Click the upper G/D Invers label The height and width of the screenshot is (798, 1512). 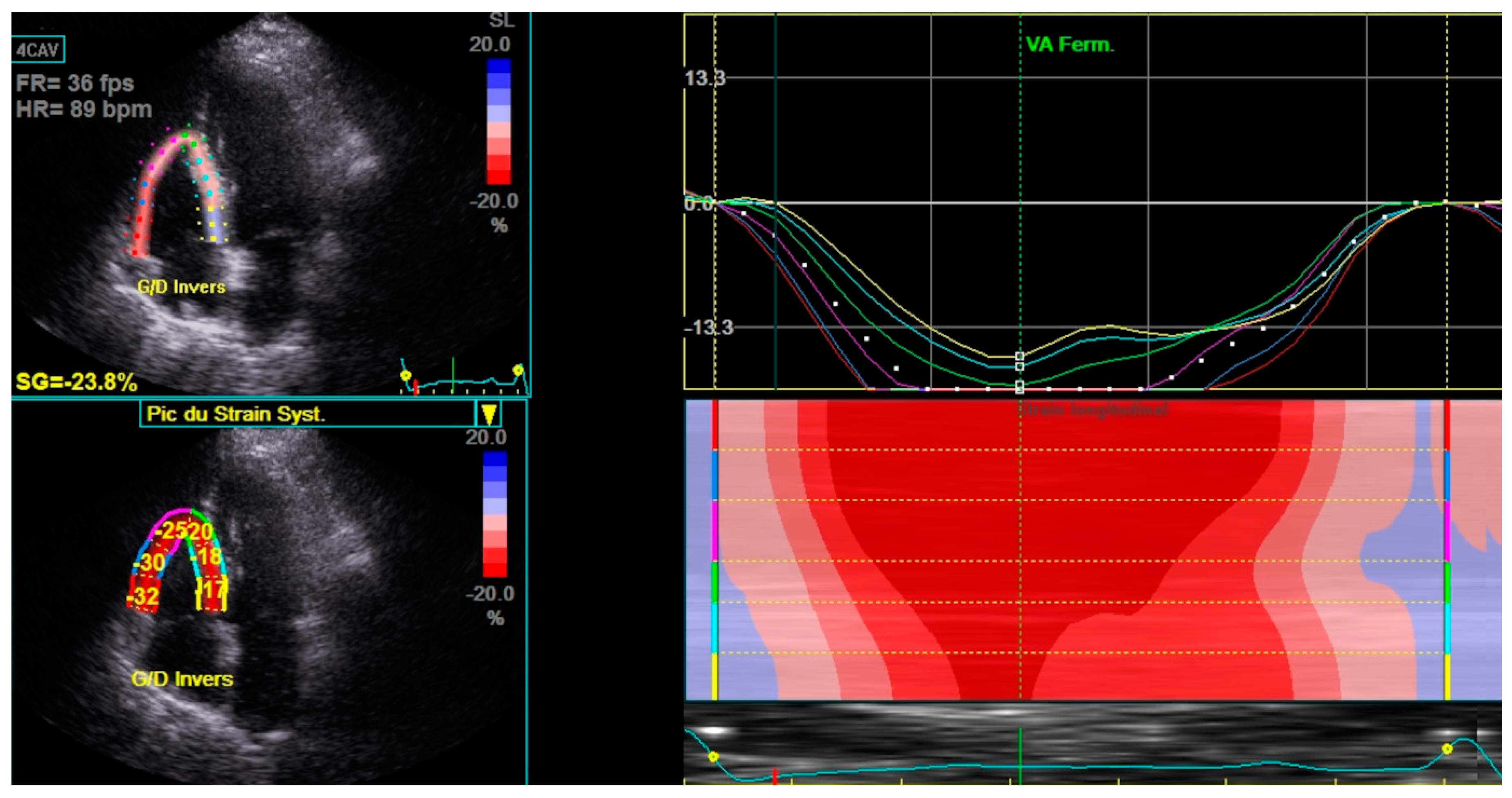point(181,287)
